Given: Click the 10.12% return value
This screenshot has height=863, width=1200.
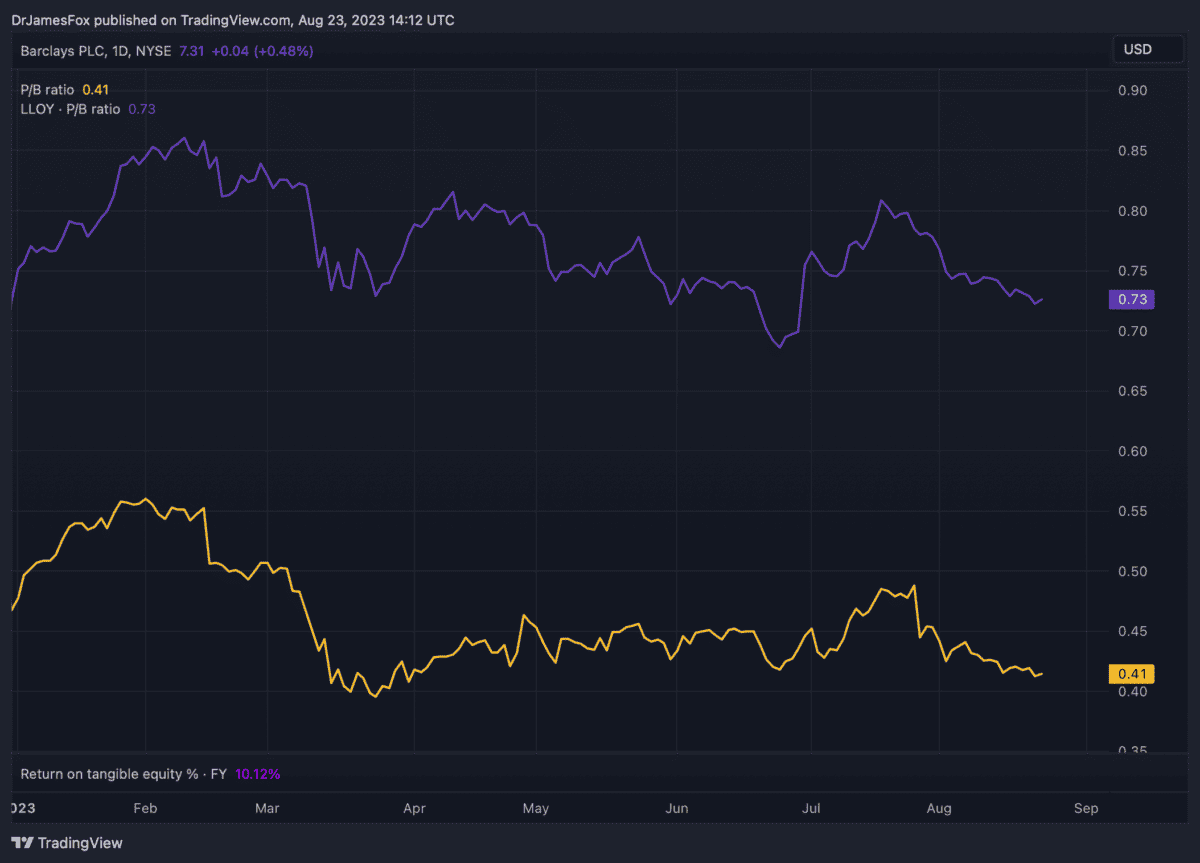Looking at the screenshot, I should (258, 774).
